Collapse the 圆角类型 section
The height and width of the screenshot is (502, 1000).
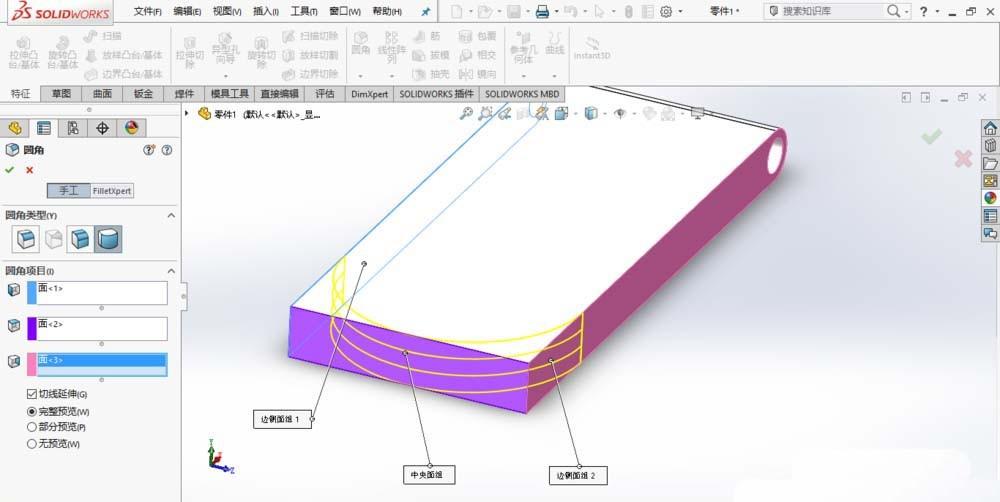[x=171, y=216]
